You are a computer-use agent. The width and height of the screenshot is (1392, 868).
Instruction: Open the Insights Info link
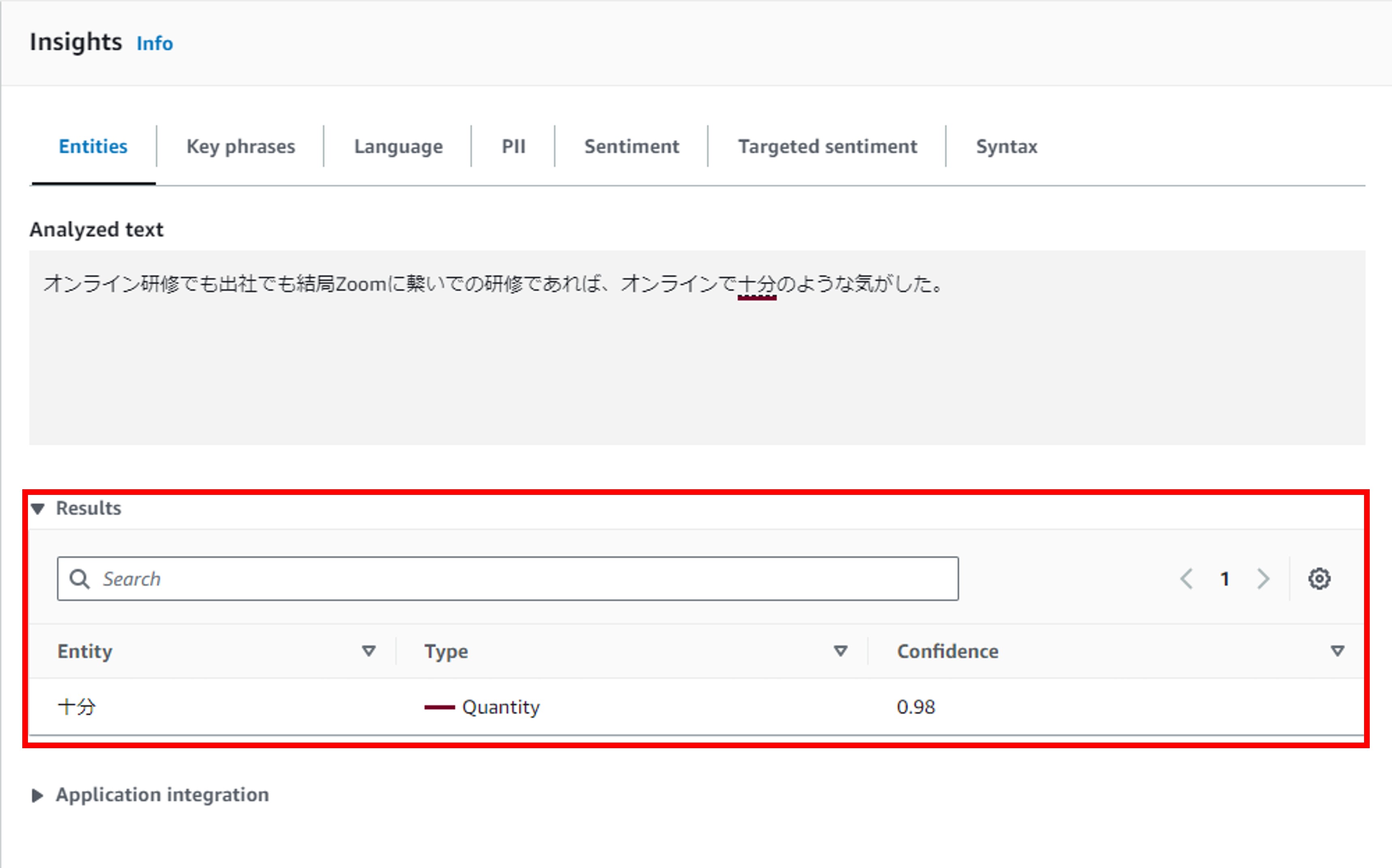(154, 42)
